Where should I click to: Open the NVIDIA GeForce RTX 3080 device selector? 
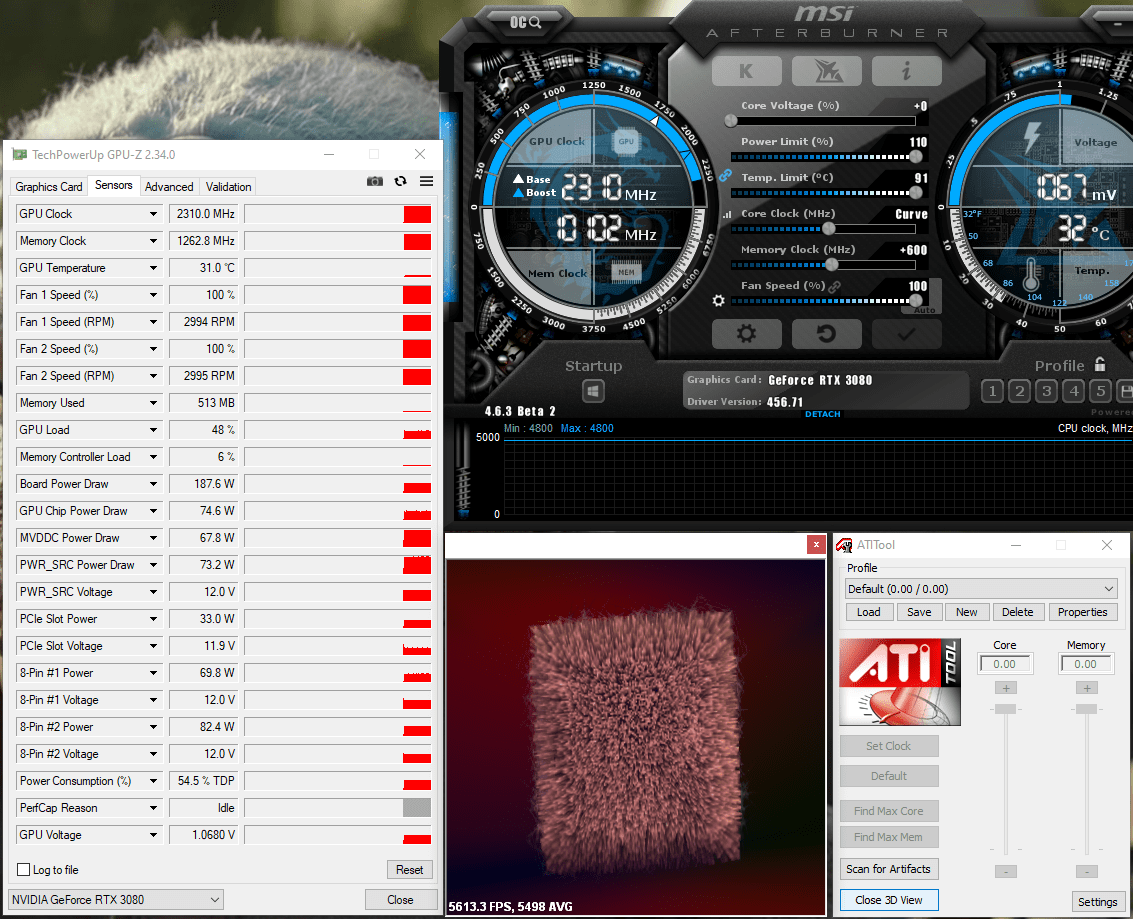[116, 899]
